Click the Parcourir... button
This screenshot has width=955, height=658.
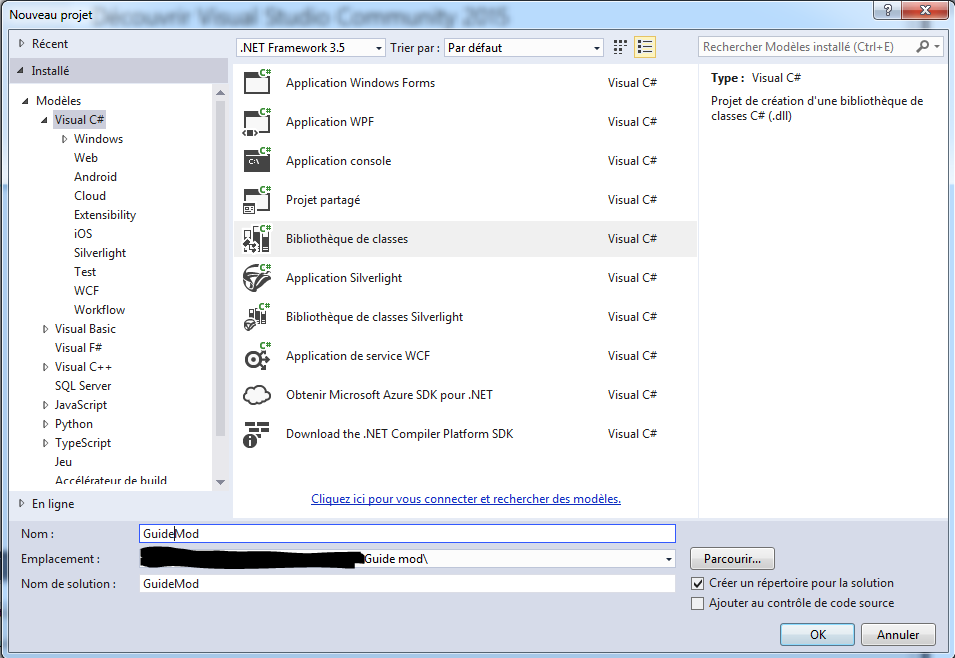[732, 559]
